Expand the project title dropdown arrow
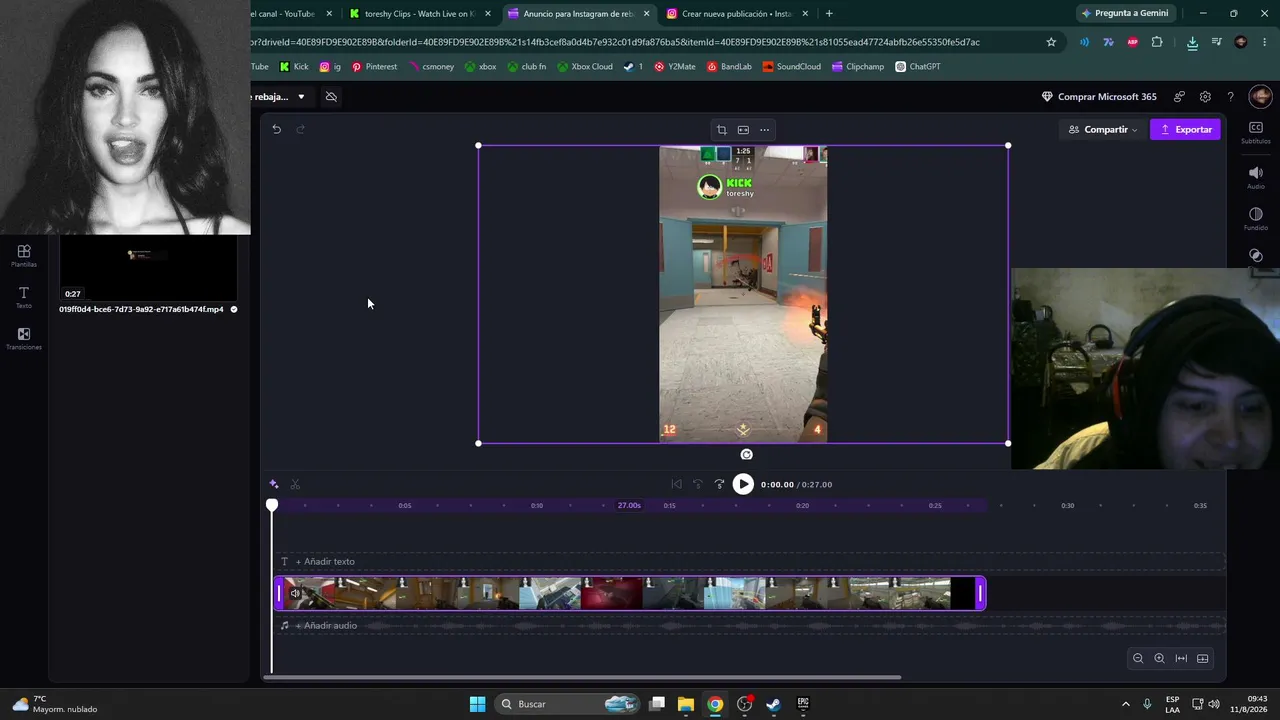This screenshot has height=720, width=1280. pyautogui.click(x=301, y=97)
